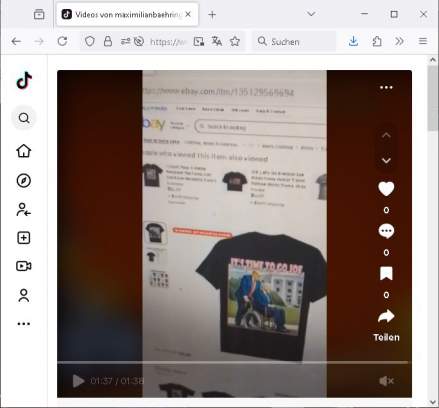
Task: Click the video progress bar
Action: (233, 362)
